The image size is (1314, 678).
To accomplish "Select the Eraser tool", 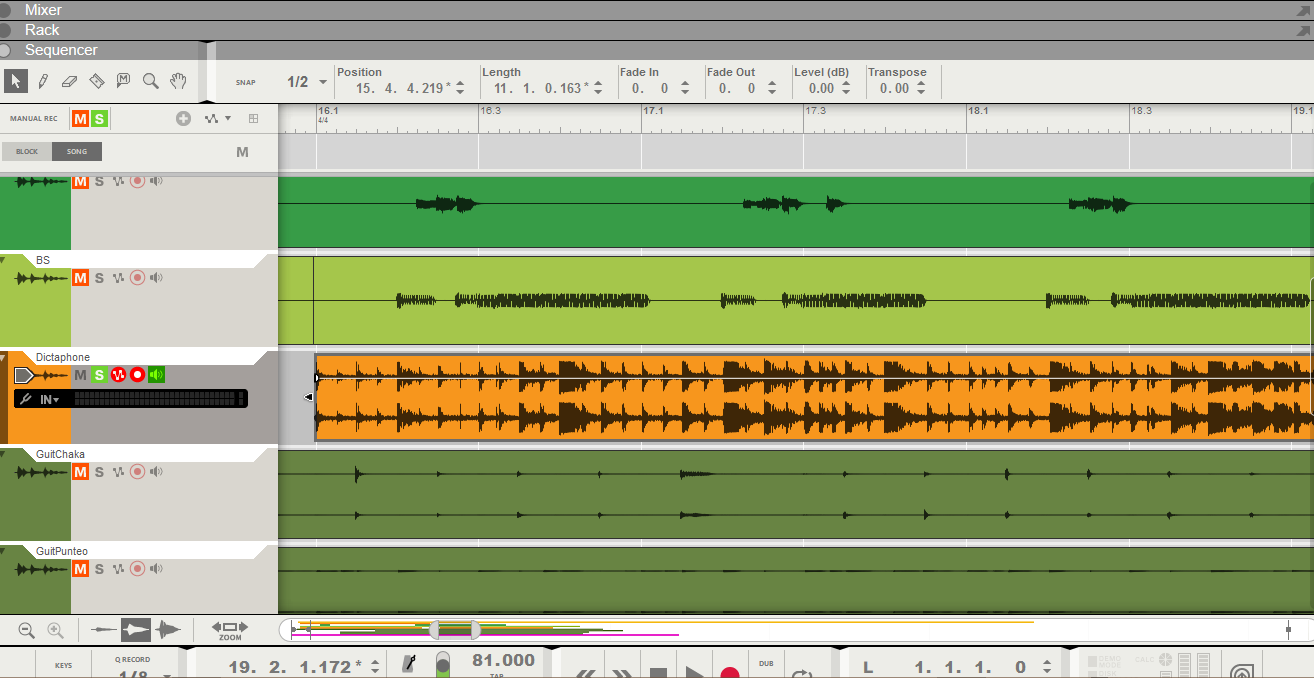I will coord(69,81).
